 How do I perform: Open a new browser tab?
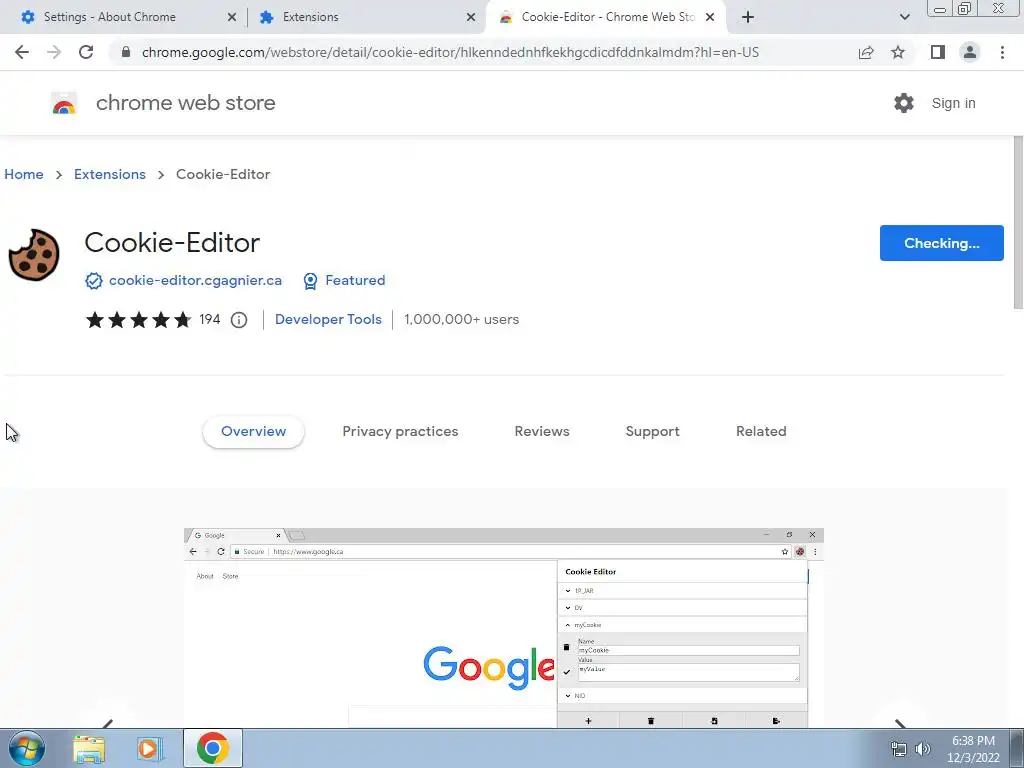pyautogui.click(x=748, y=17)
